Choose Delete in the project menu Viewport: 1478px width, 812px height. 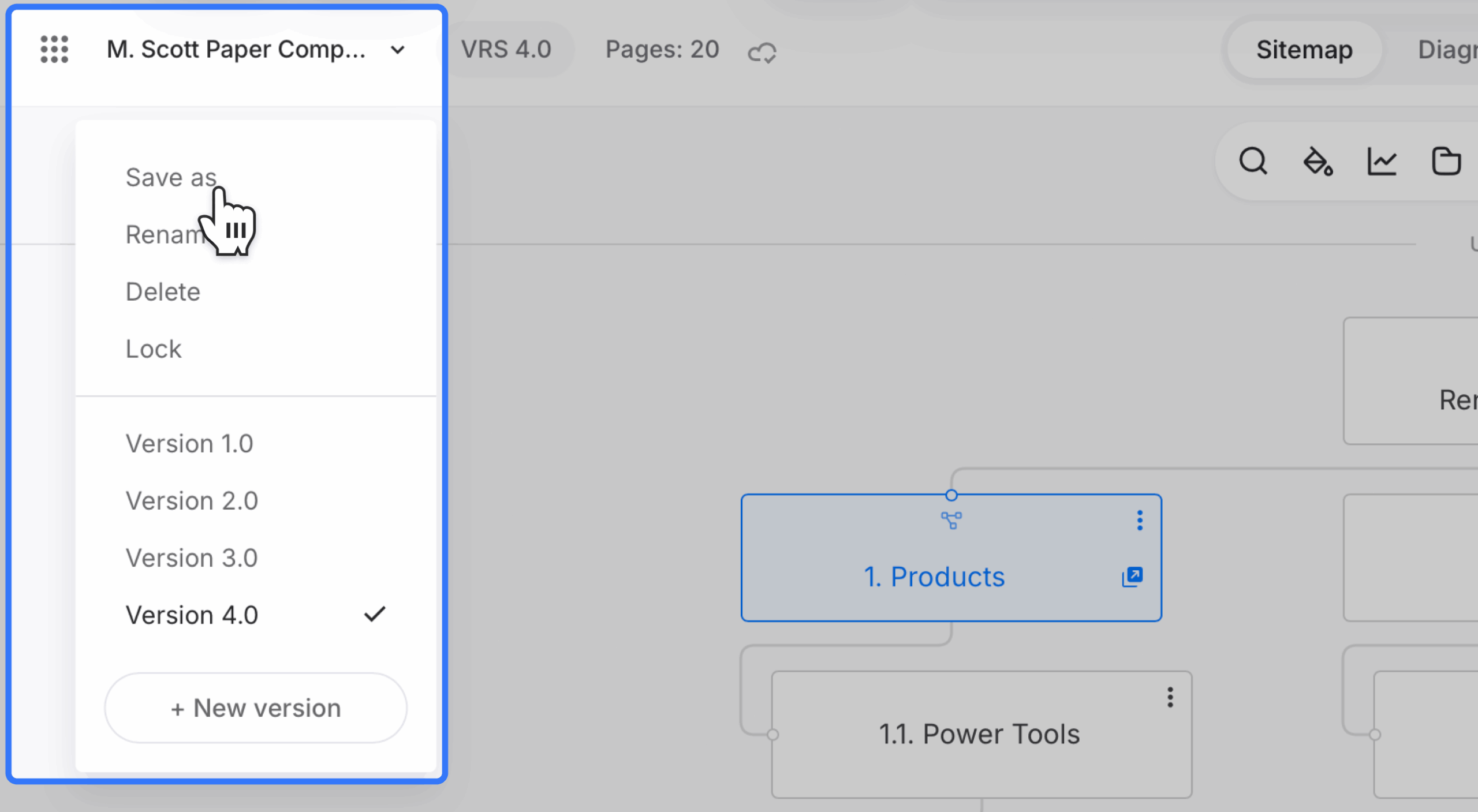click(163, 291)
